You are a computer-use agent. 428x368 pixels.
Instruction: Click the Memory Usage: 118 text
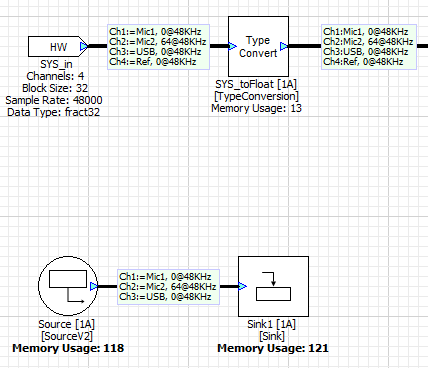pyautogui.click(x=68, y=348)
